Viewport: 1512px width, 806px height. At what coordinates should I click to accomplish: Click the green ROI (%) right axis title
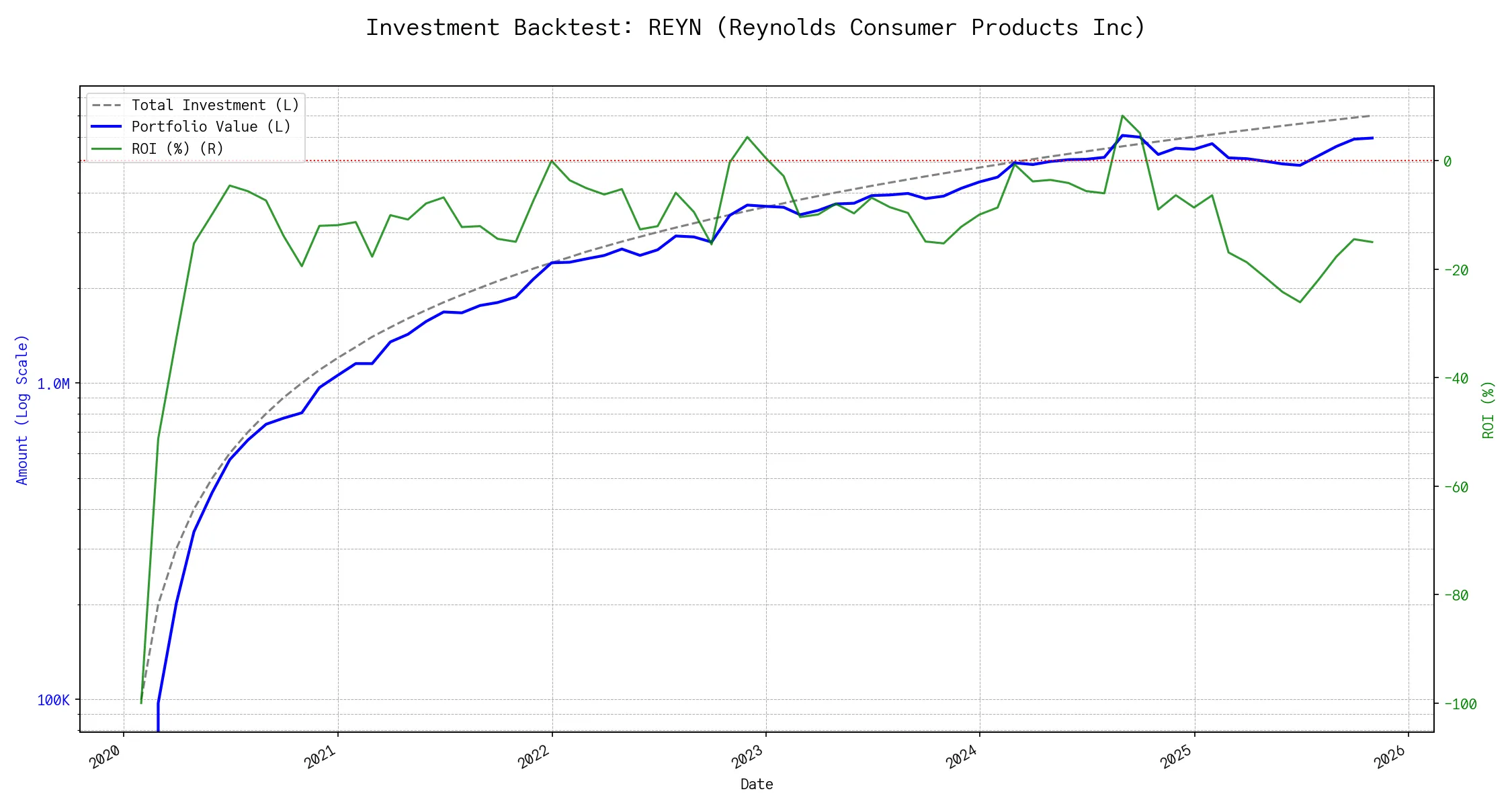coord(1488,410)
